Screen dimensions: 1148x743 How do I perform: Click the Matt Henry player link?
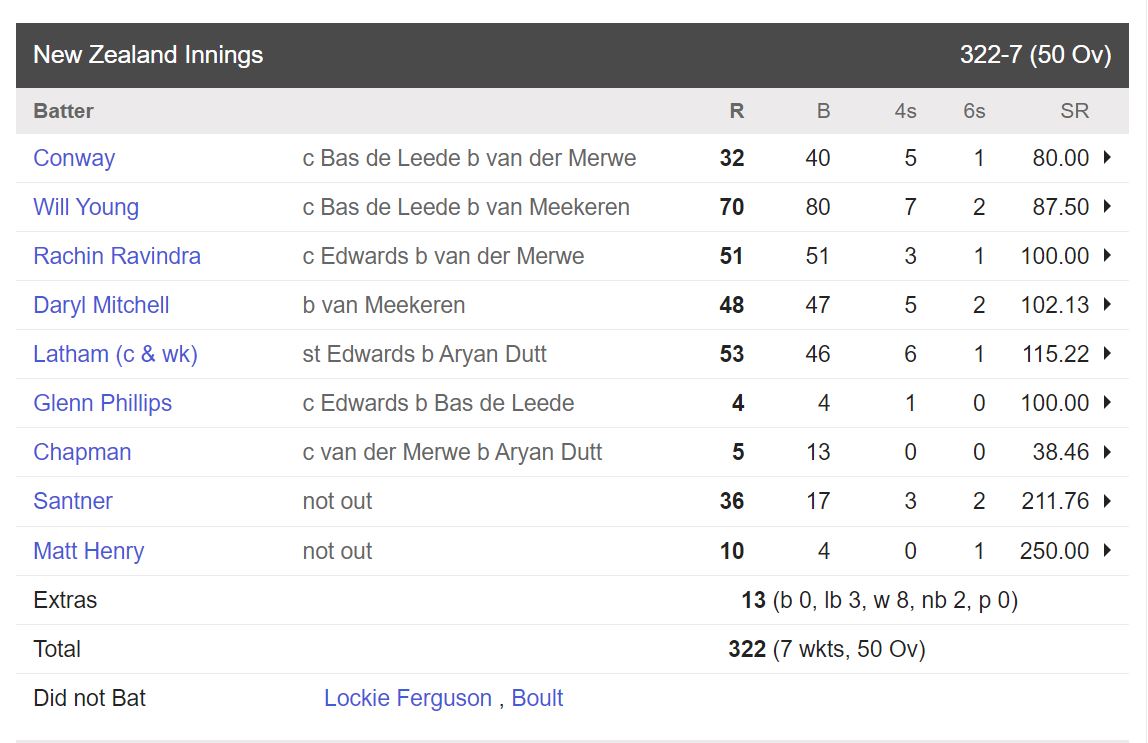(89, 551)
